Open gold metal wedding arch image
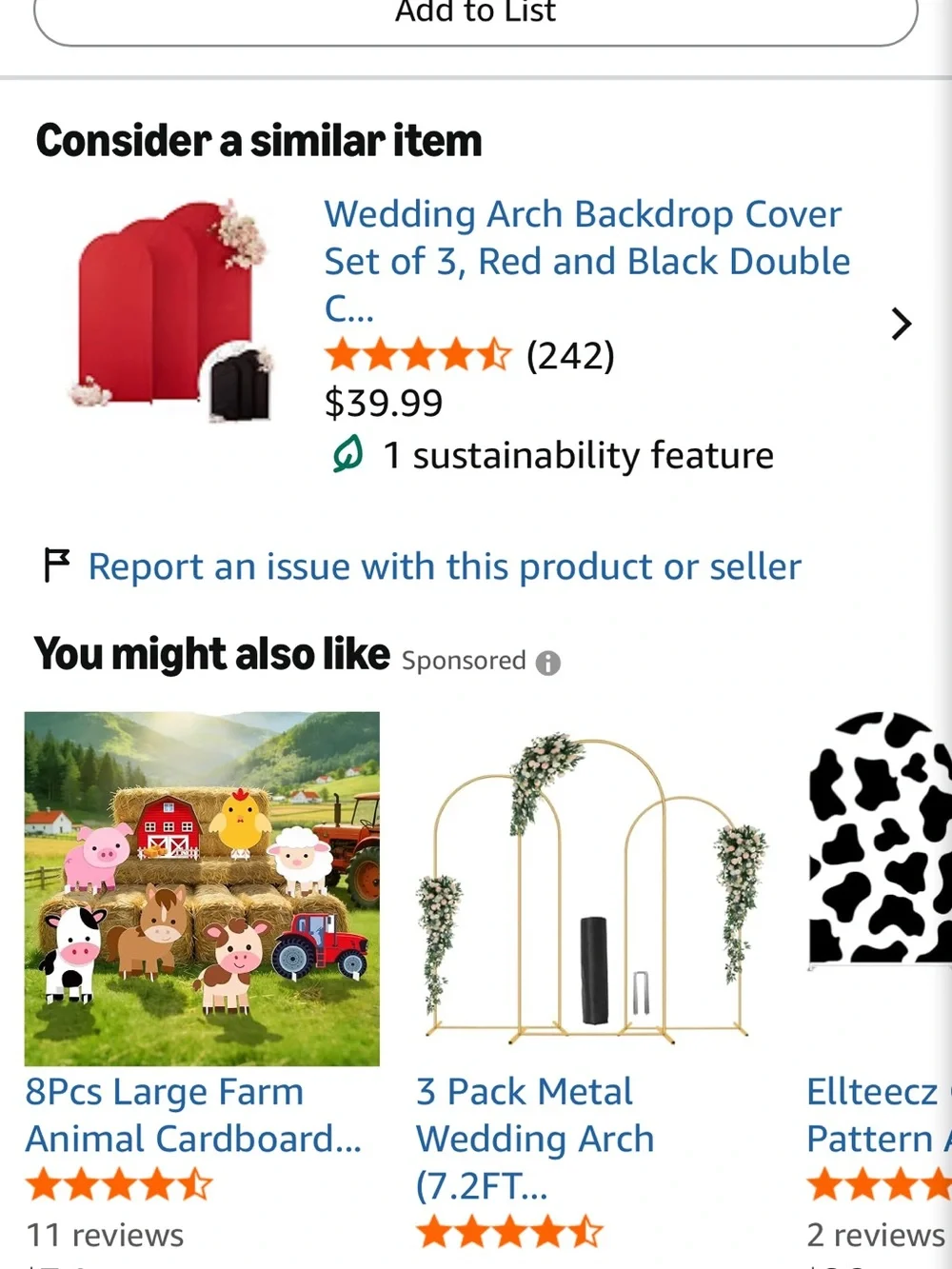 592,888
